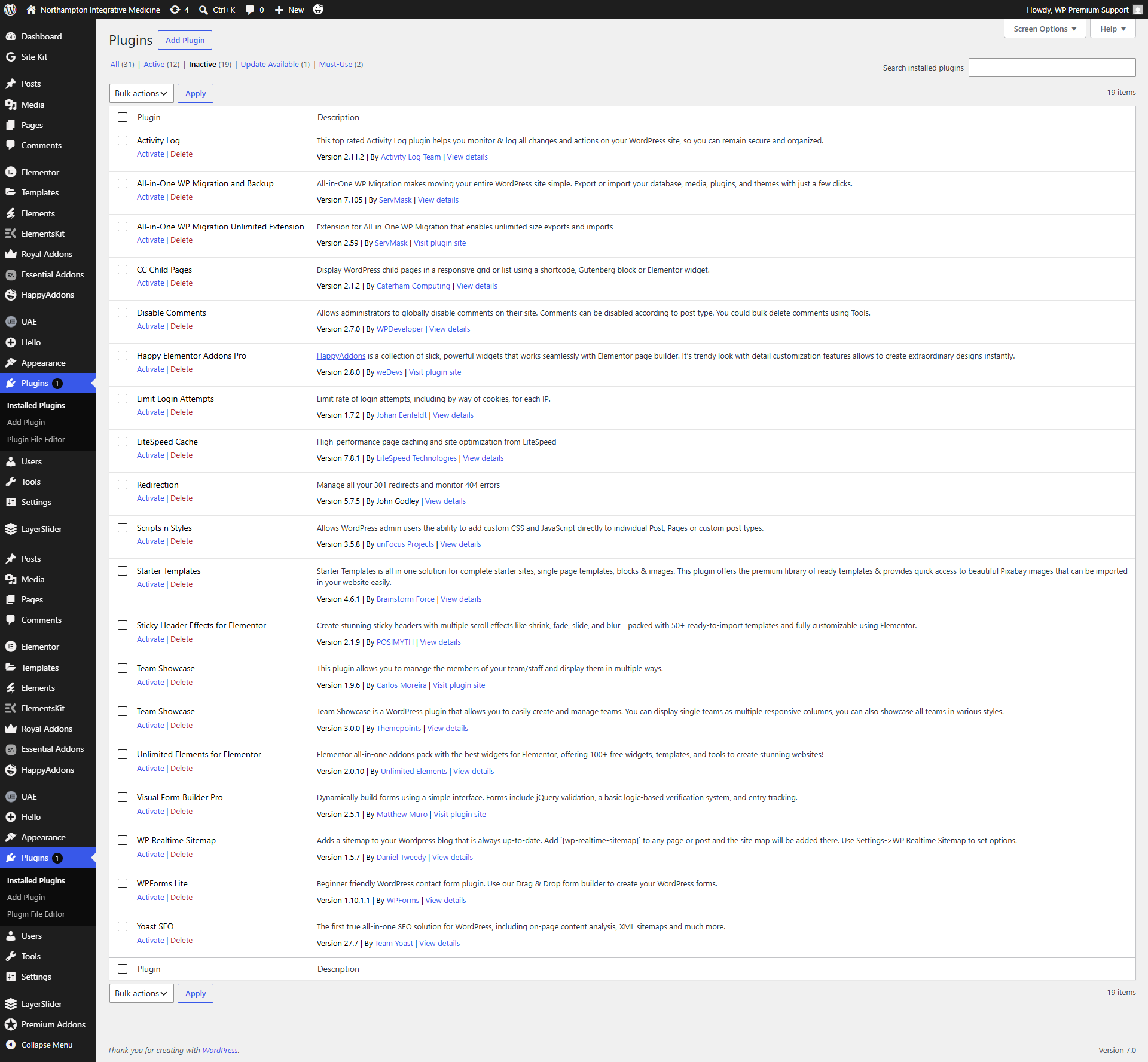
Task: Open Update Available (1) filter
Action: pos(275,64)
